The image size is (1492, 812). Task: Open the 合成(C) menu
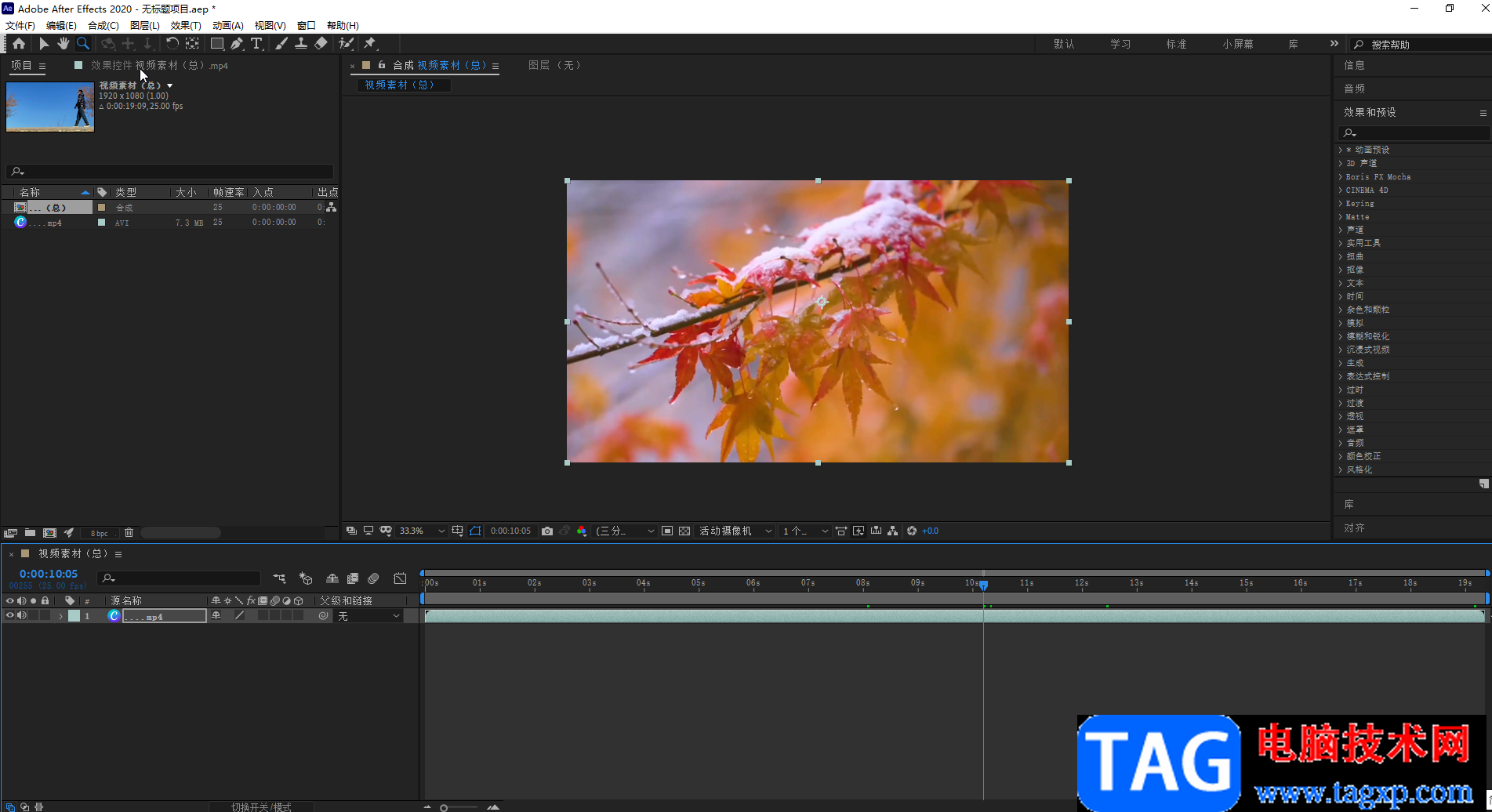[x=103, y=26]
